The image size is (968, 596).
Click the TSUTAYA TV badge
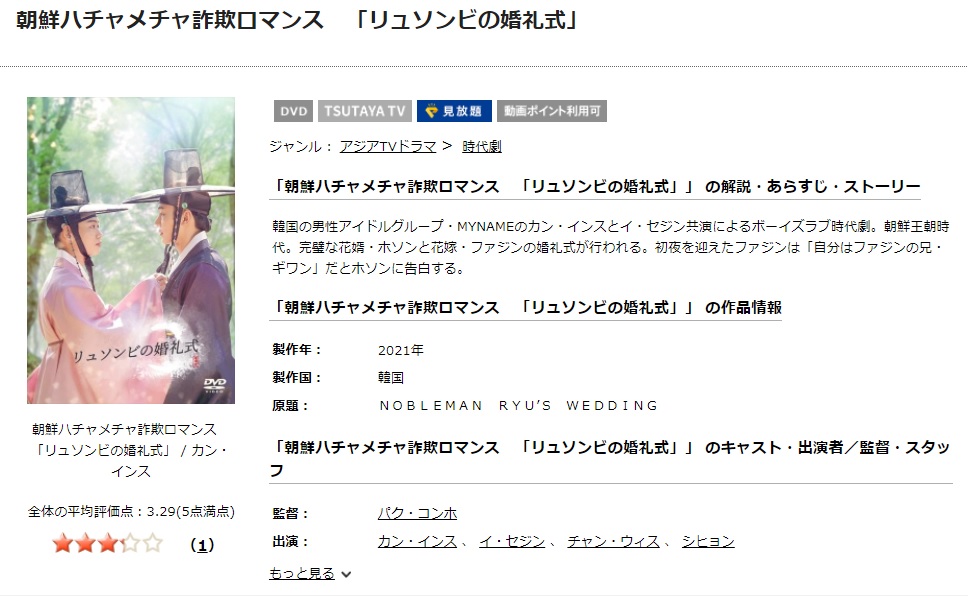(x=364, y=111)
